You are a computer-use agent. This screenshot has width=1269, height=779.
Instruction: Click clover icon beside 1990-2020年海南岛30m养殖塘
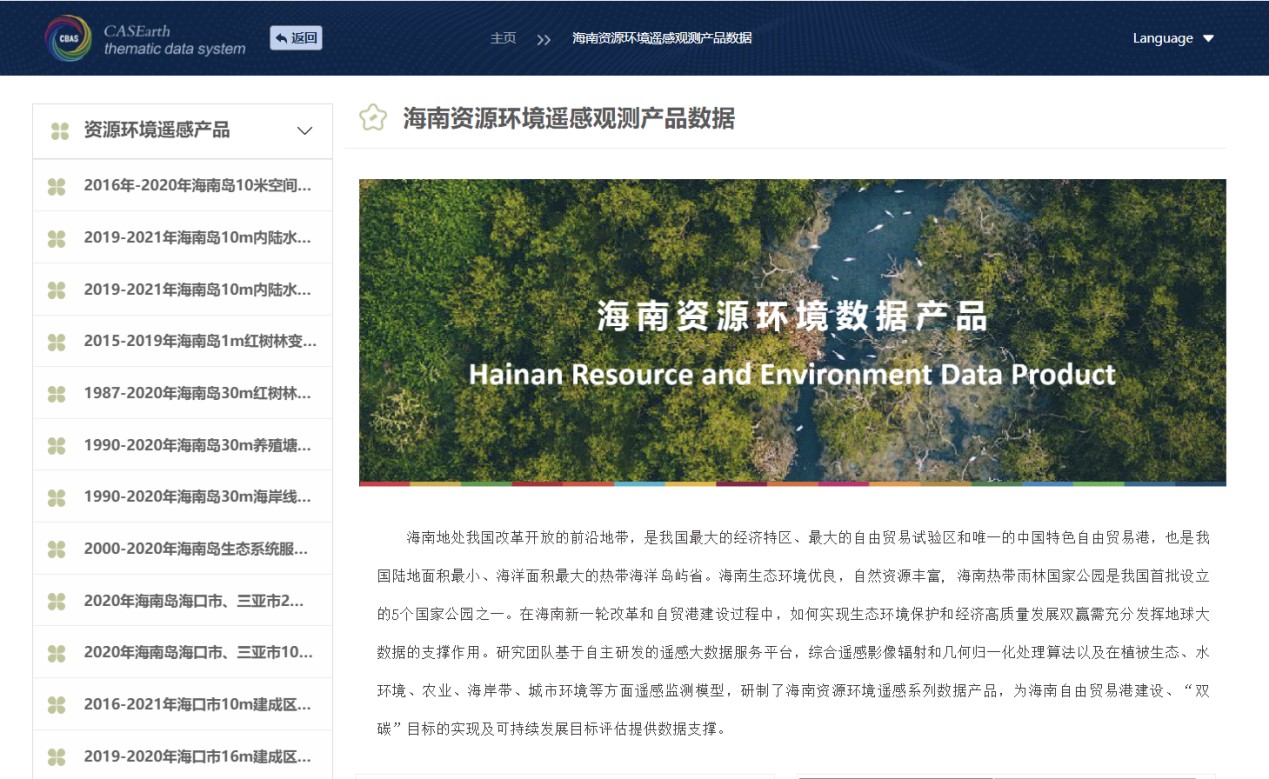[57, 445]
